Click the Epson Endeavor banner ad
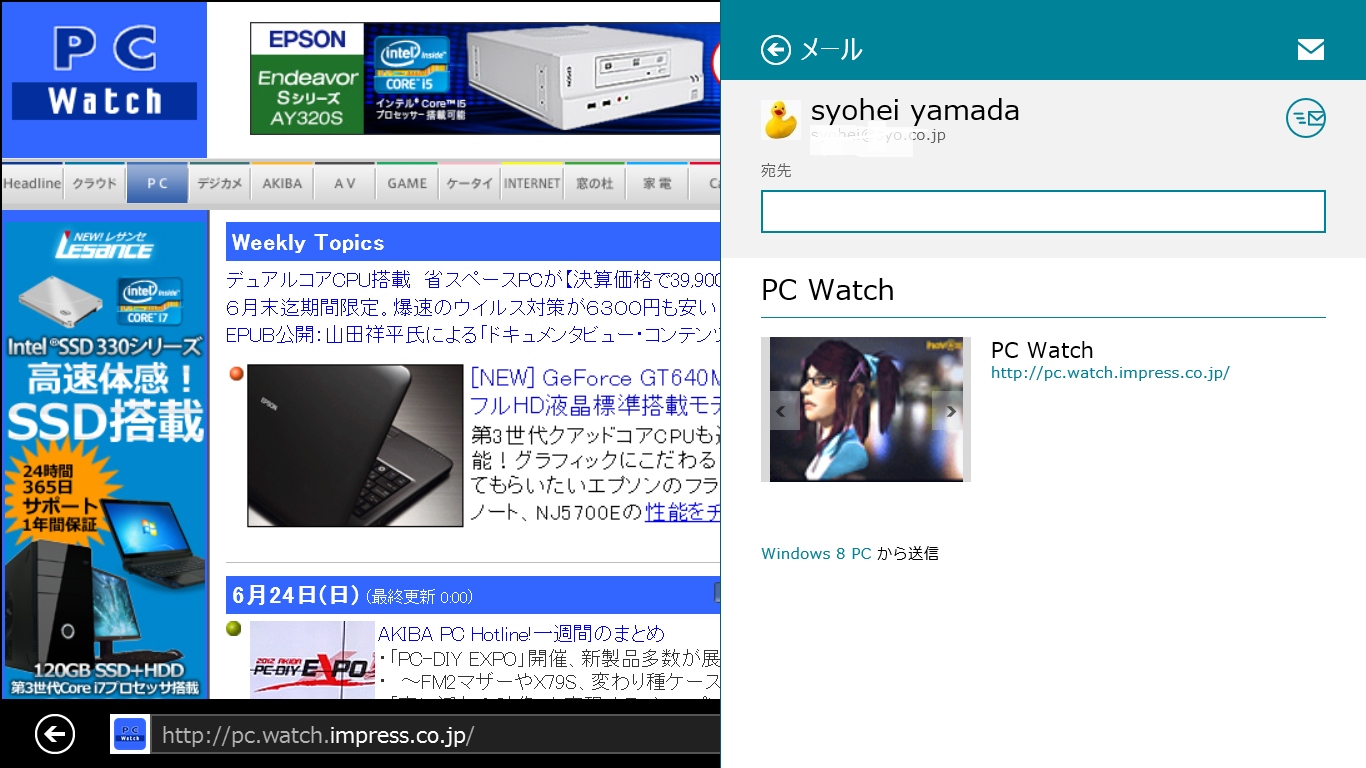 coord(485,78)
